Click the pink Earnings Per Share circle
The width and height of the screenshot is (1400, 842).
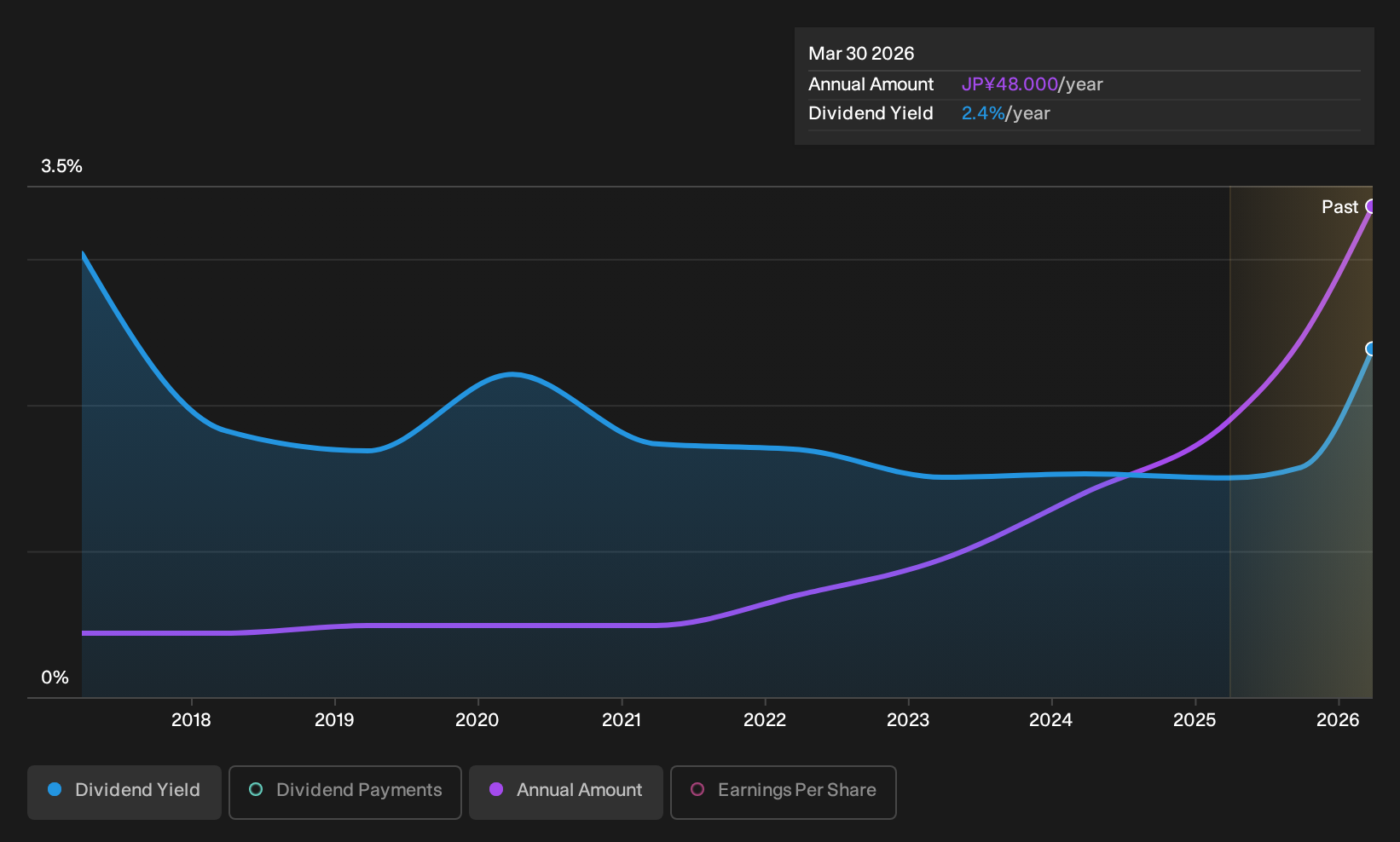point(697,789)
